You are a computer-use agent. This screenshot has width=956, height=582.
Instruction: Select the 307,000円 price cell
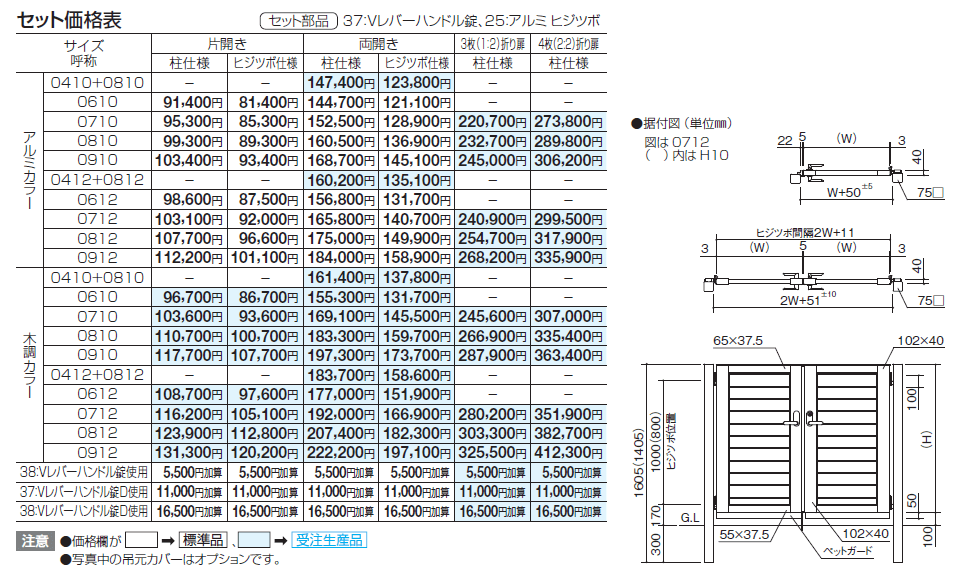tap(568, 317)
